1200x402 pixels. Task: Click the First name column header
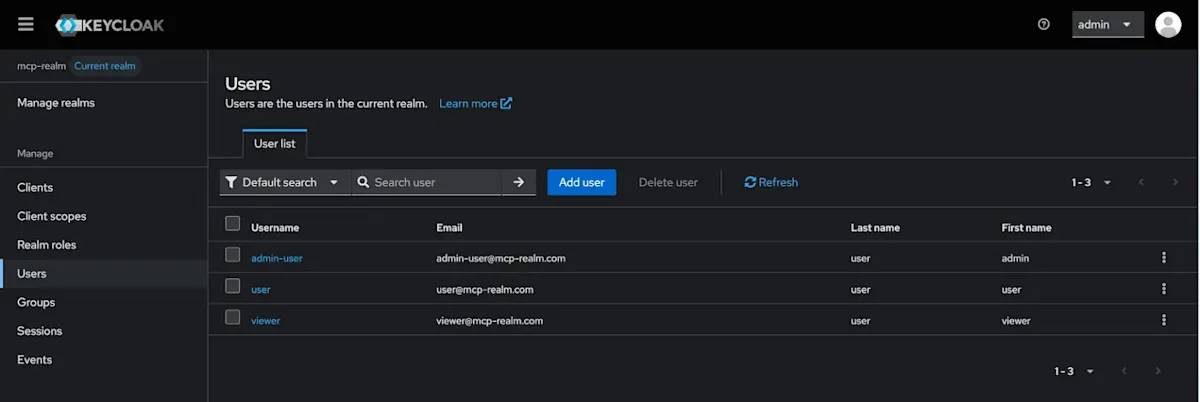pyautogui.click(x=1026, y=227)
